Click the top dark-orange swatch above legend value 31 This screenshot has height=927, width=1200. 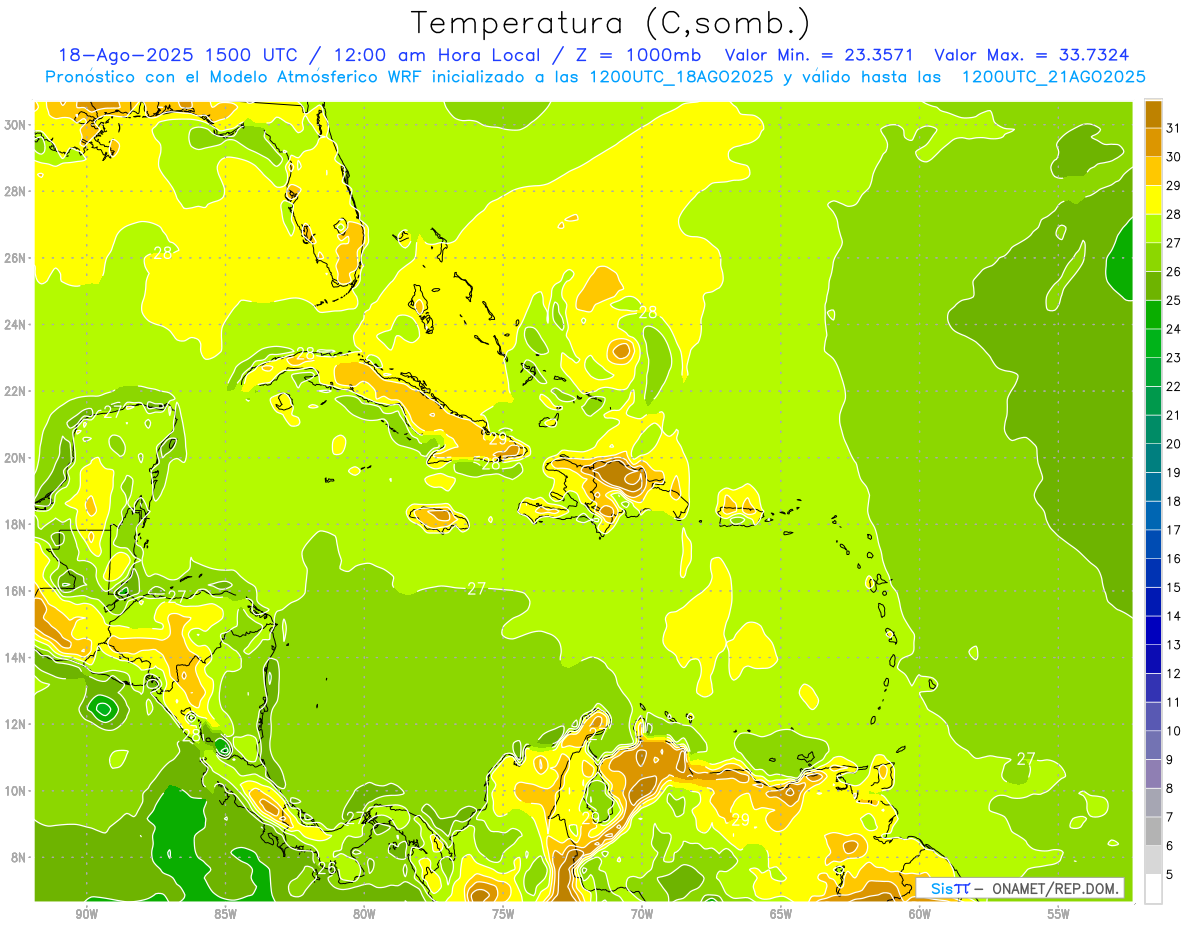point(1153,114)
